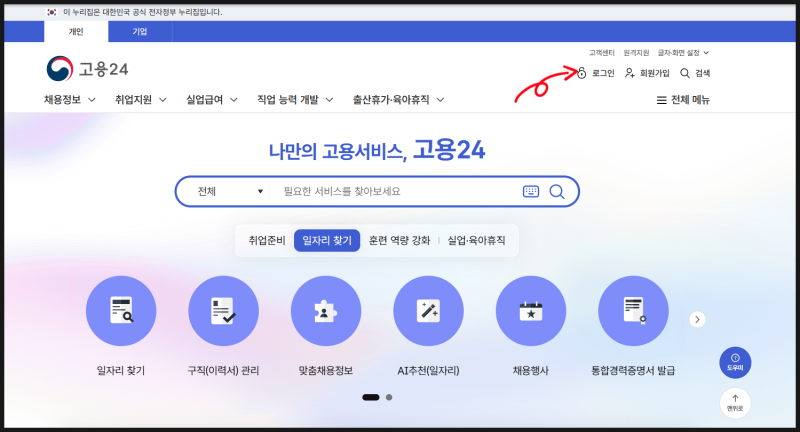
Task: Expand the 실업급여 menu
Action: [212, 100]
